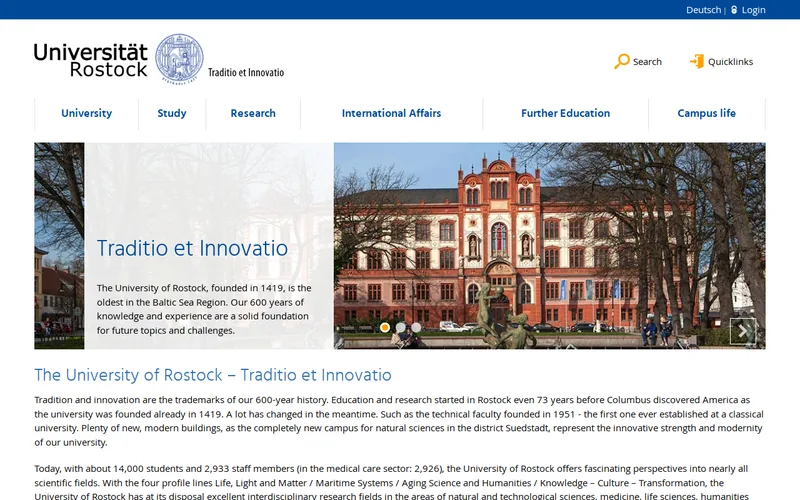This screenshot has width=800, height=500.
Task: Click the Login link text
Action: (x=753, y=10)
